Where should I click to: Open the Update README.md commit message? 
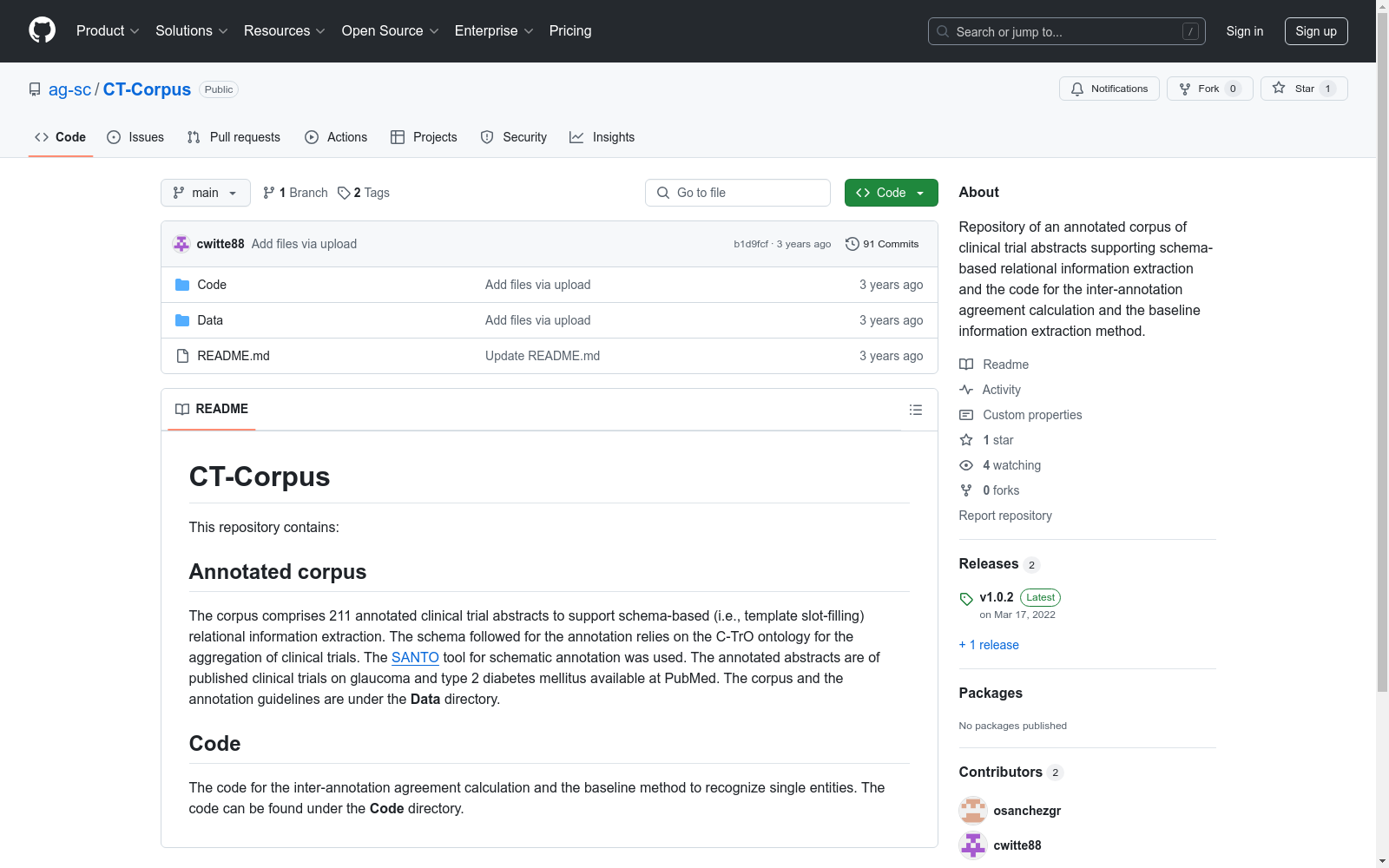543,356
